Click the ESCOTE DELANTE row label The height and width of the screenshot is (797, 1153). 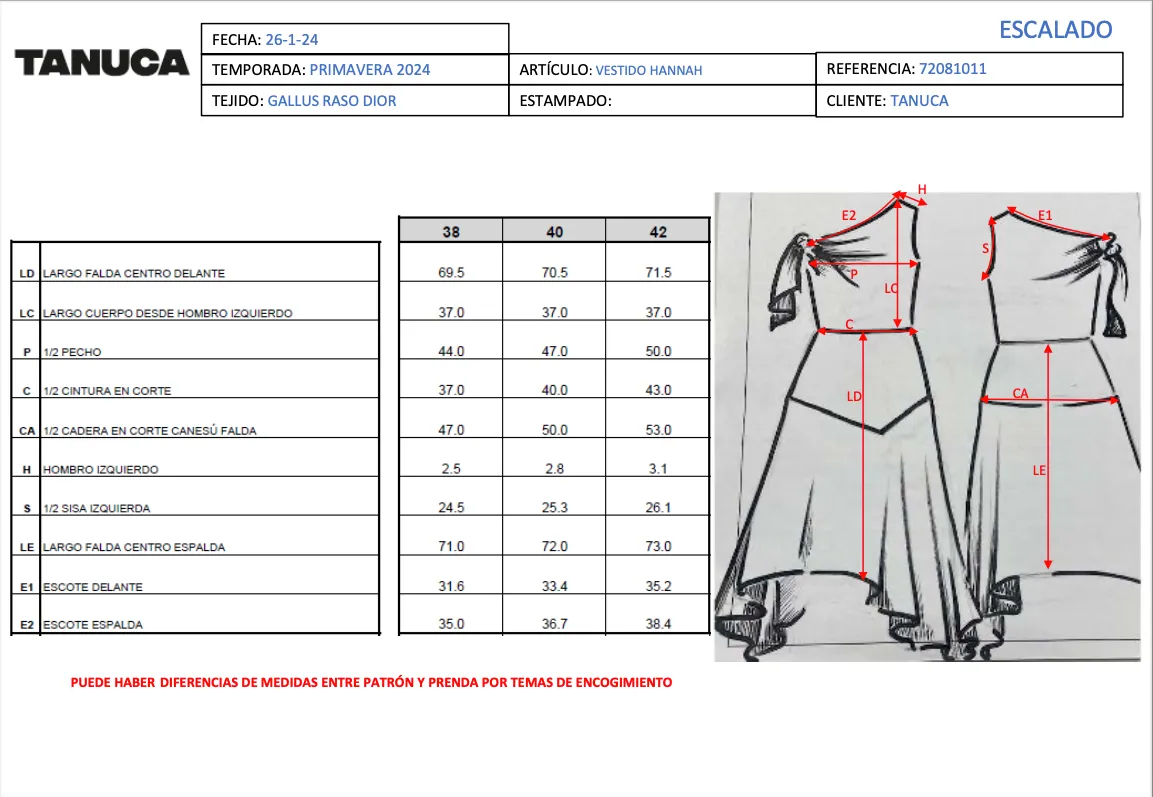click(93, 587)
